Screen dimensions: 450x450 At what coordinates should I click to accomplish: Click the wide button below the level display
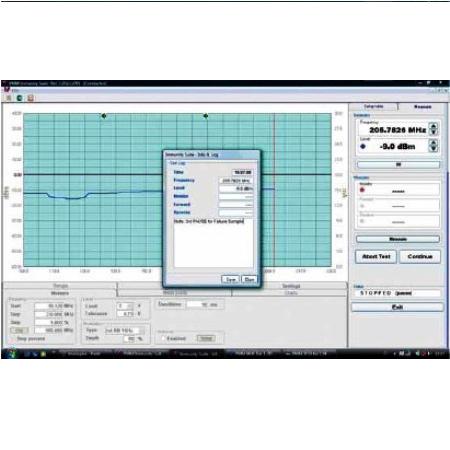[398, 165]
